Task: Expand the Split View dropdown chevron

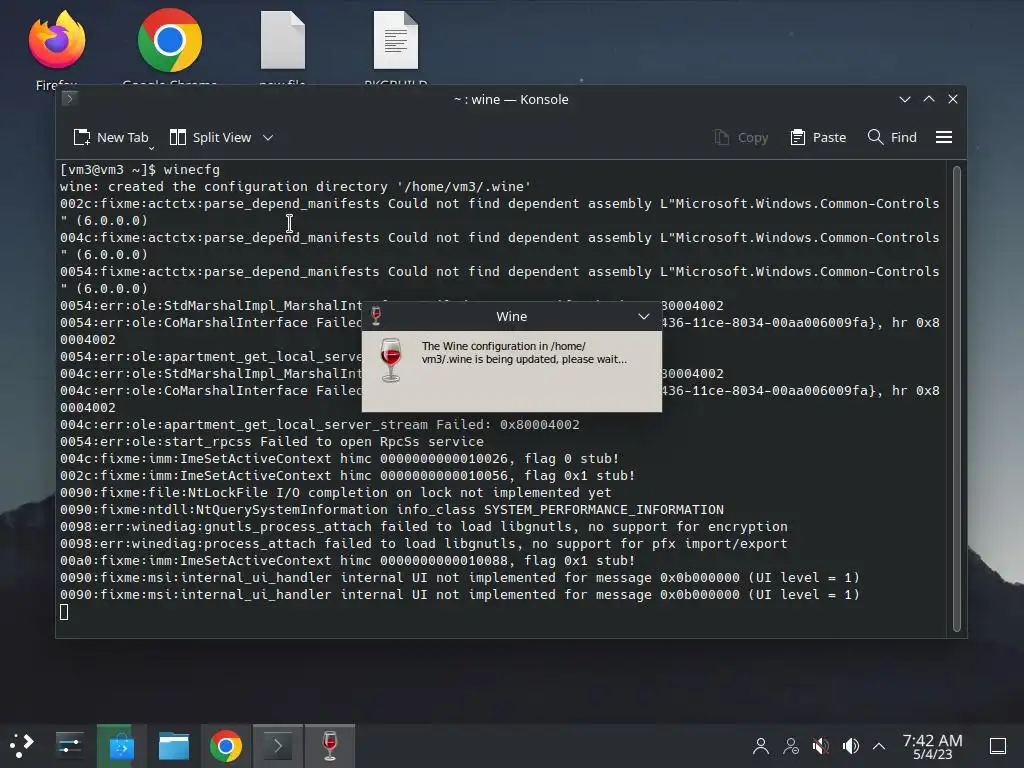Action: (268, 138)
